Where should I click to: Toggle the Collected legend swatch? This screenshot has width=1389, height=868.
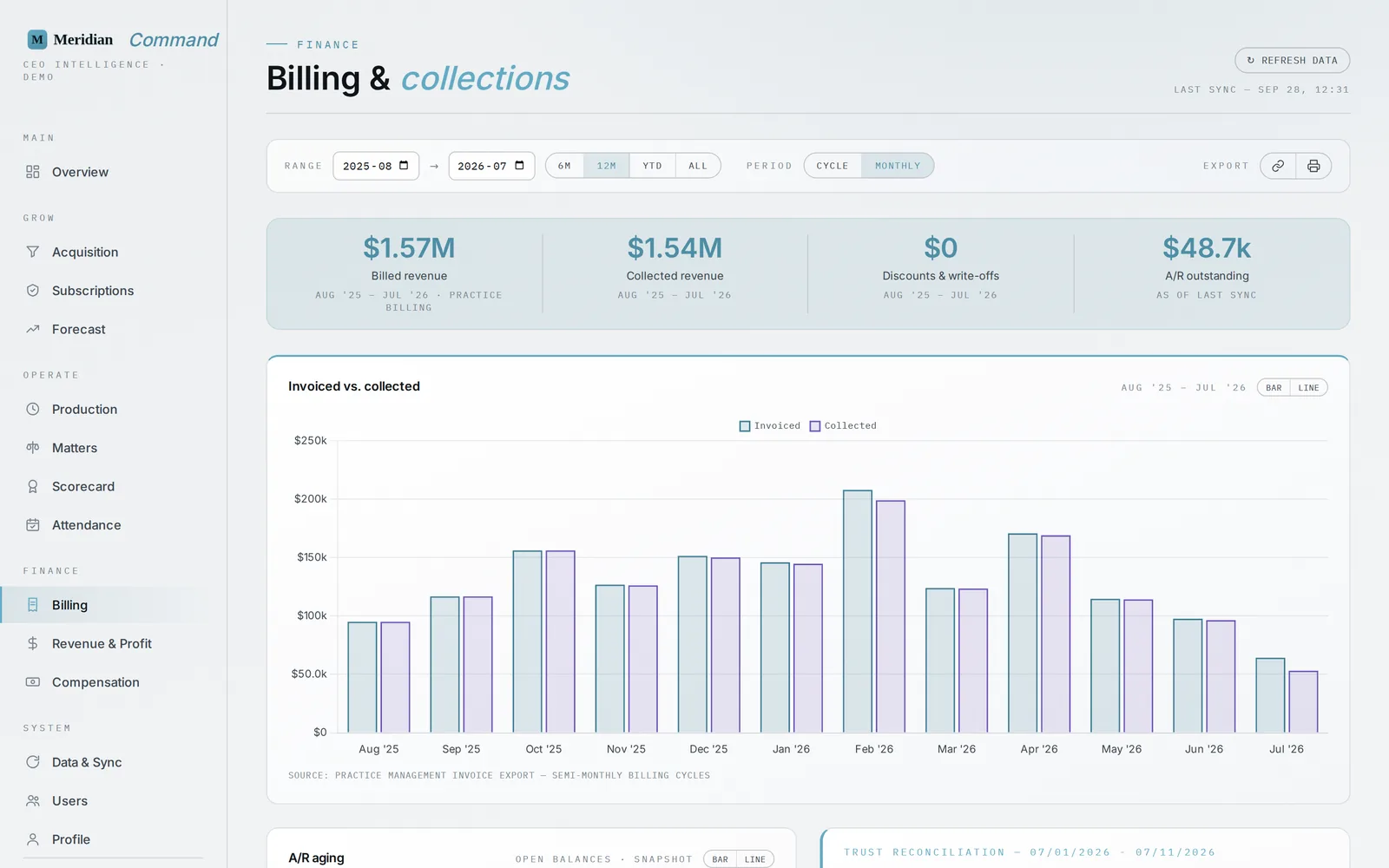point(815,426)
